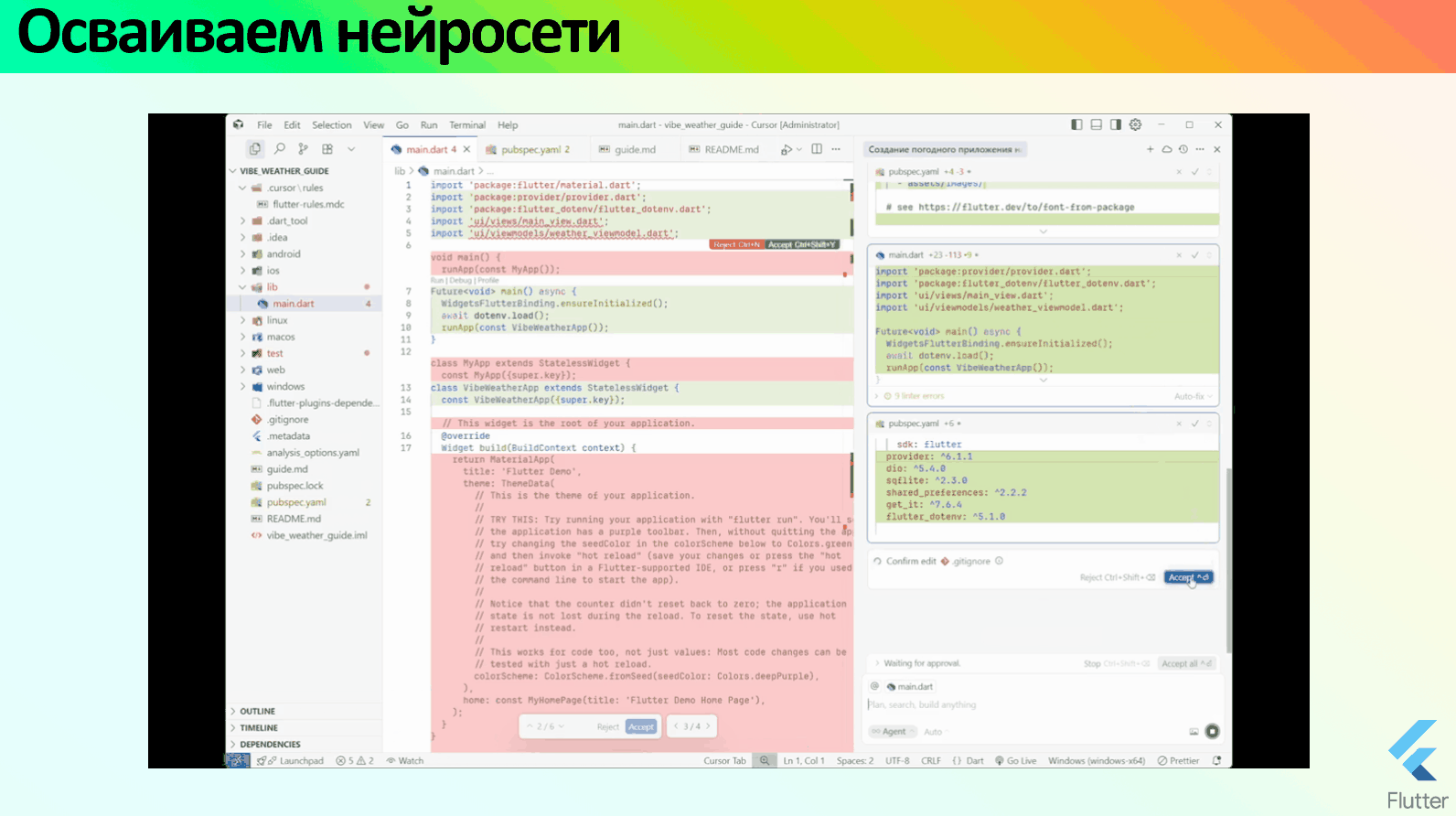Open the Search view icon

[x=280, y=148]
